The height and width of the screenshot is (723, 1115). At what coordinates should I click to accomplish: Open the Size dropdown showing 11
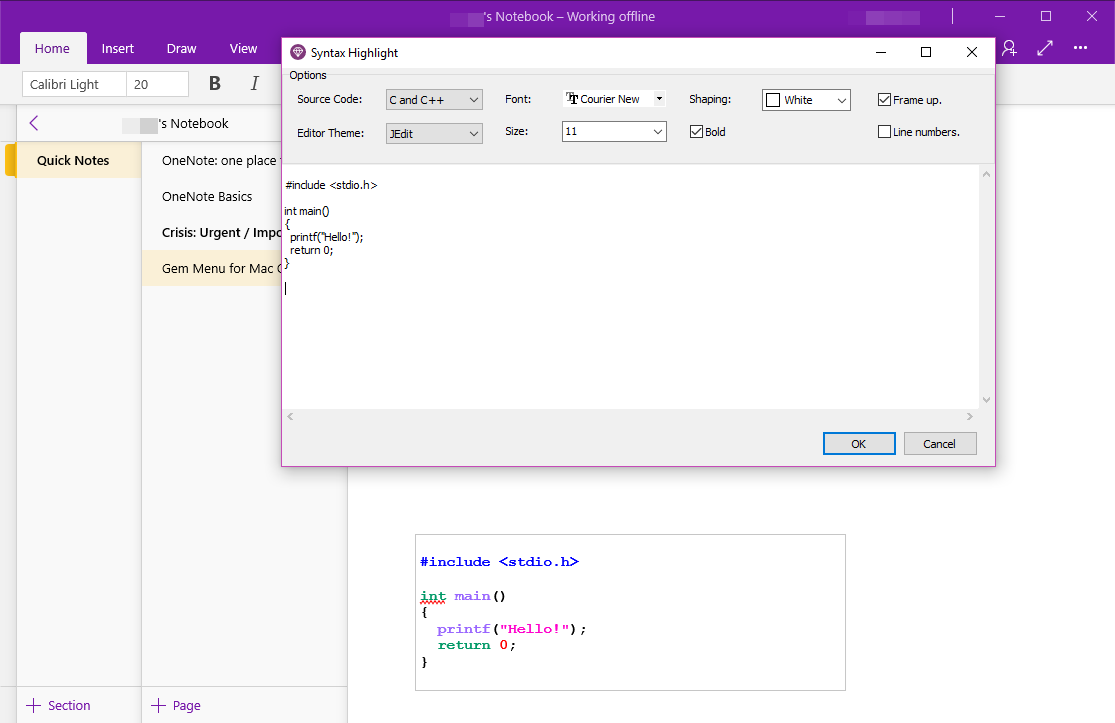[614, 132]
